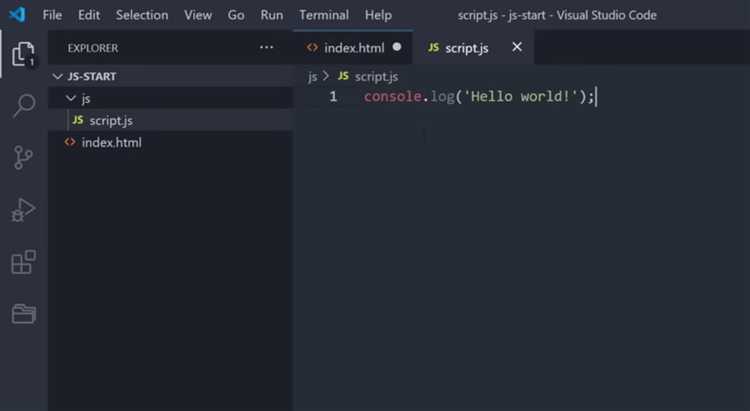Close the script.js tab

pos(517,47)
